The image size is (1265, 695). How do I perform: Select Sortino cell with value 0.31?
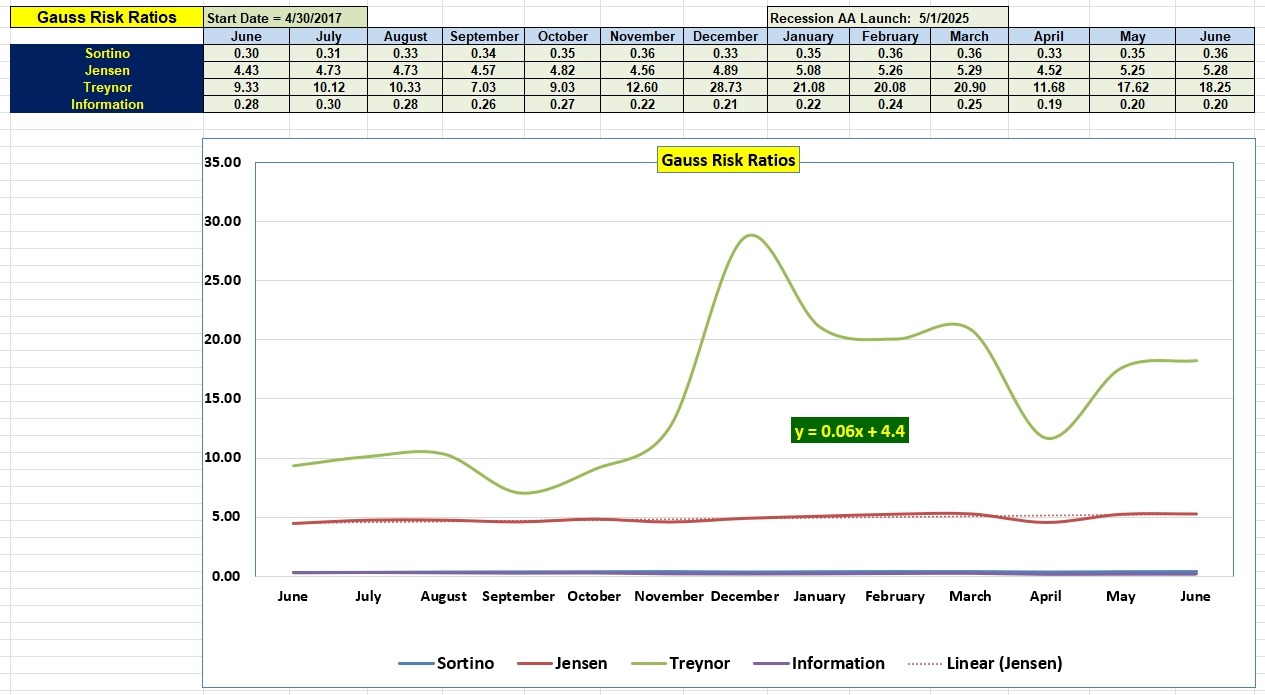tap(328, 53)
